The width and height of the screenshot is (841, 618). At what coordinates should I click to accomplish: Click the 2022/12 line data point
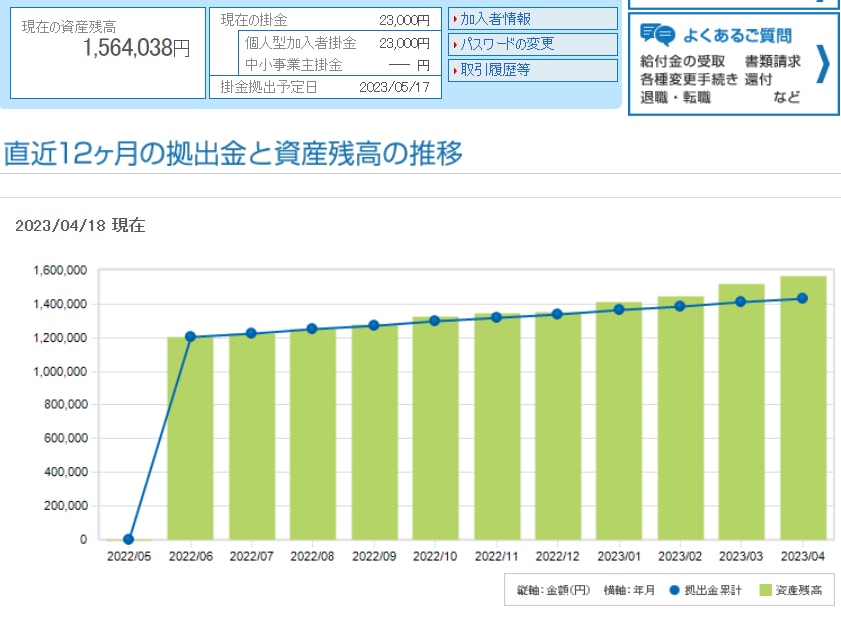pos(557,314)
